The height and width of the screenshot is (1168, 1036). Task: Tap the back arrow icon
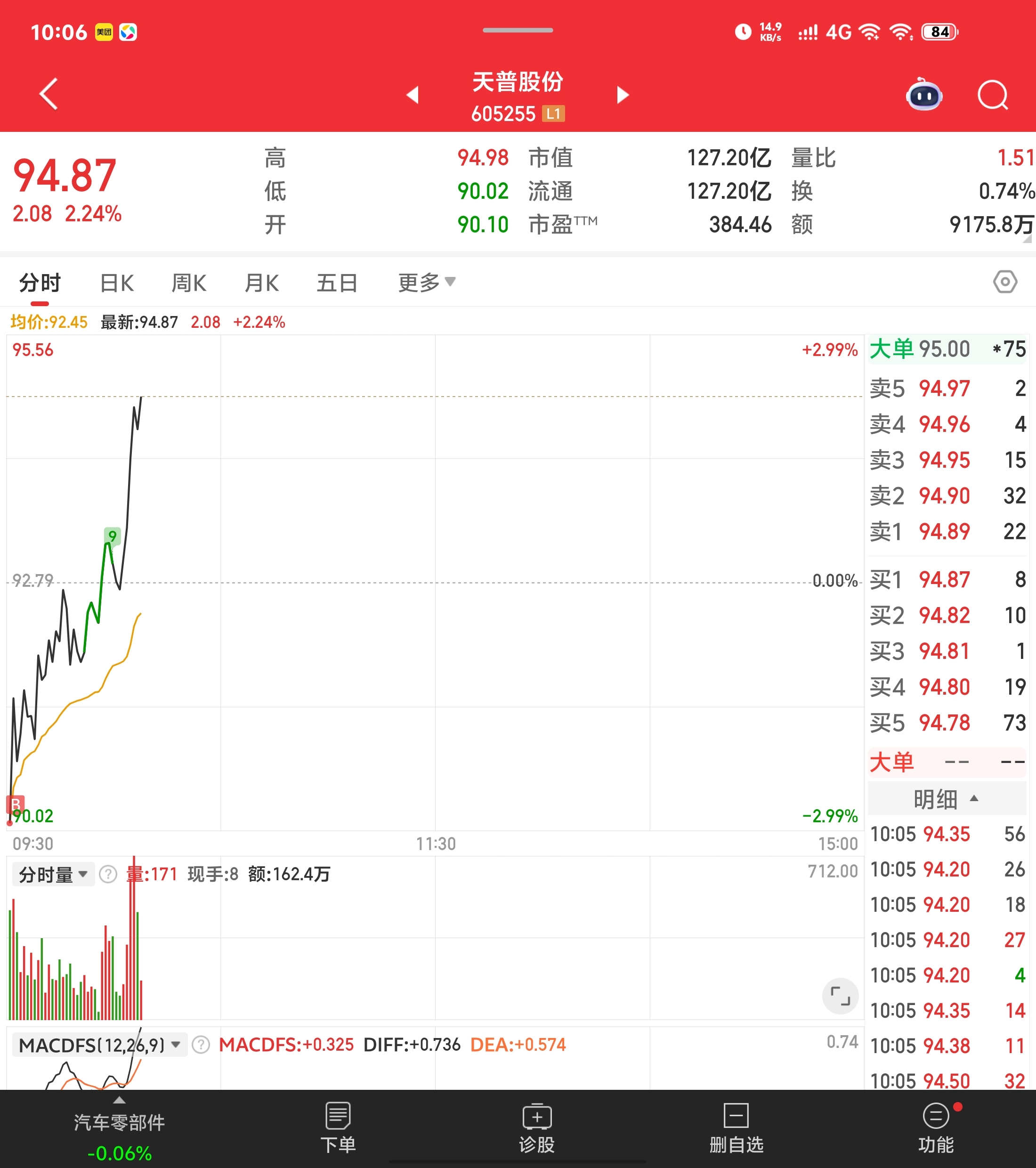(49, 94)
